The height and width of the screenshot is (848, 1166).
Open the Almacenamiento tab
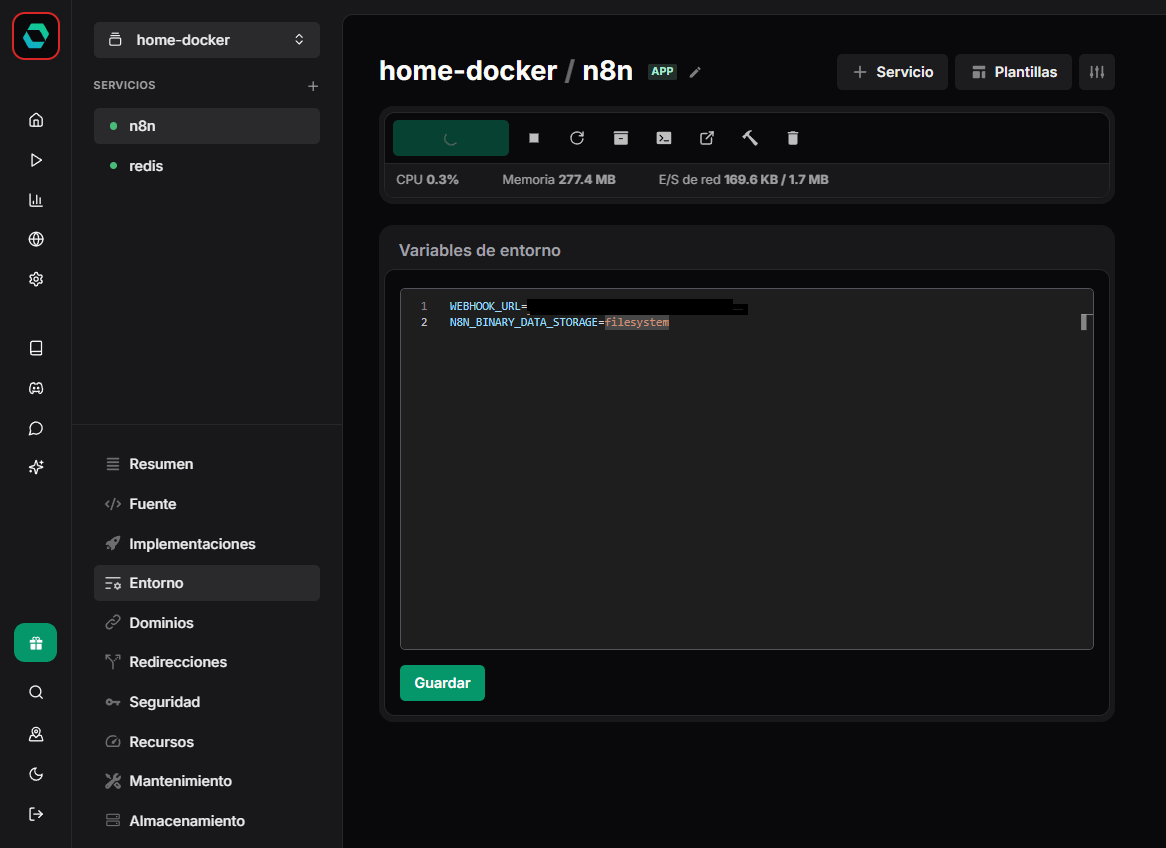207,820
